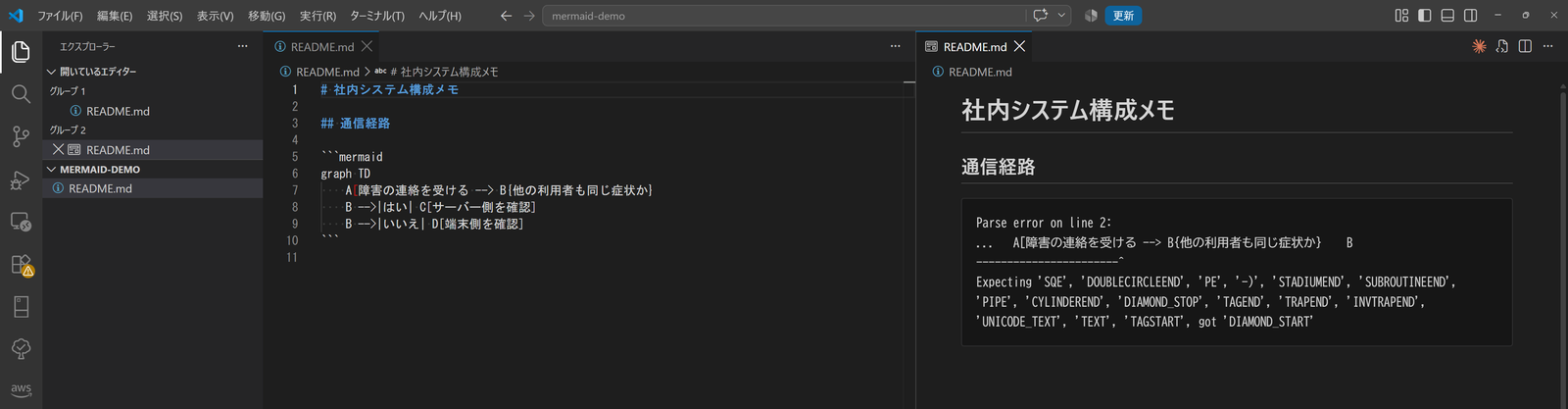Open the Run and Debug view
This screenshot has height=409, width=1568.
point(21,179)
